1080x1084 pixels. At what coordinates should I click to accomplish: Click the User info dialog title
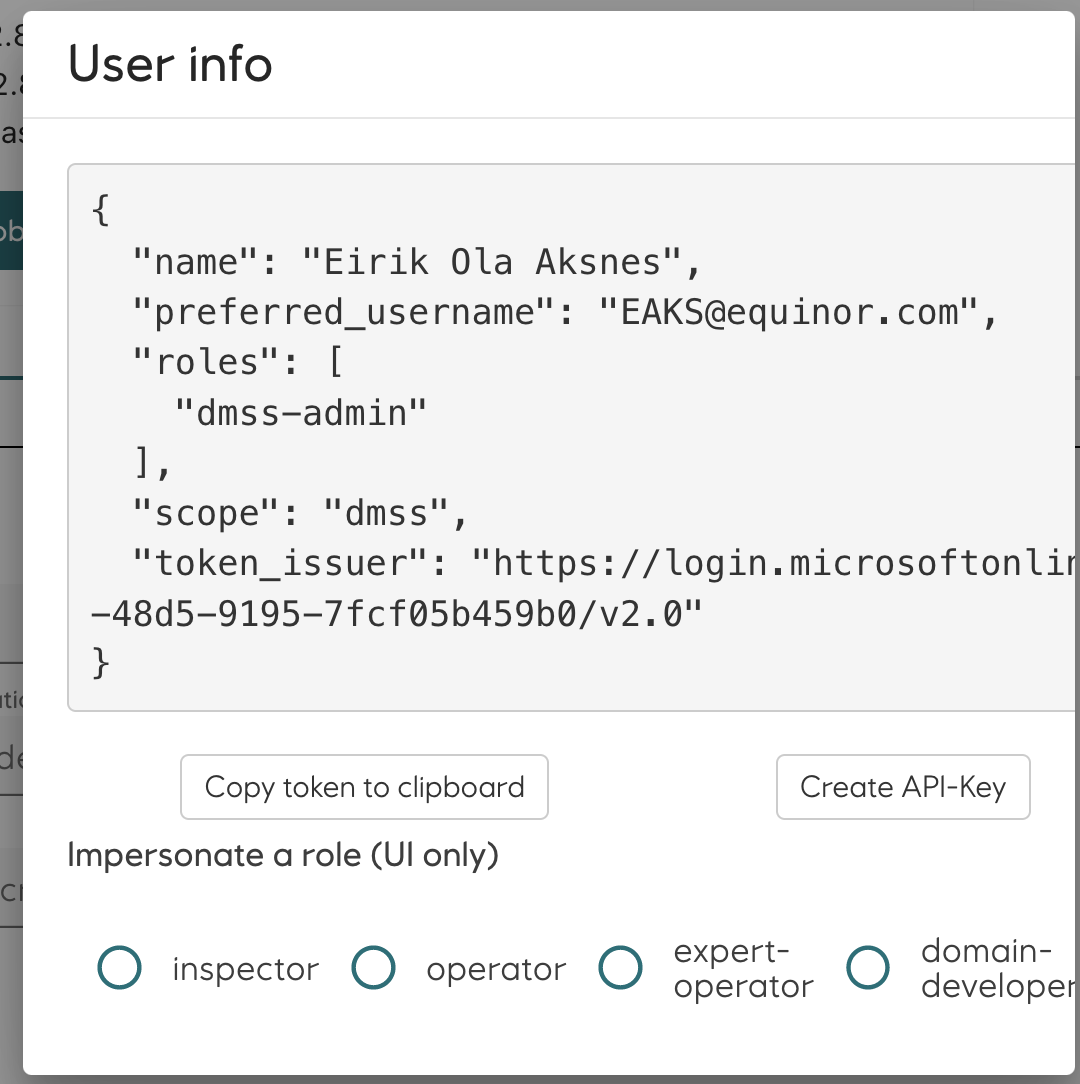click(169, 63)
